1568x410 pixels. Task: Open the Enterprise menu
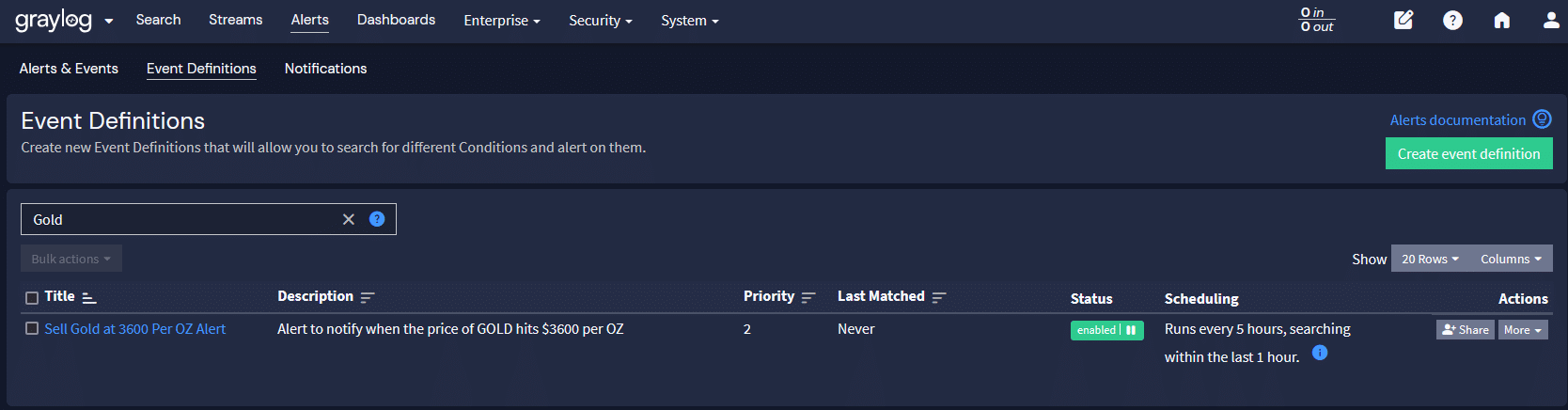click(x=501, y=21)
